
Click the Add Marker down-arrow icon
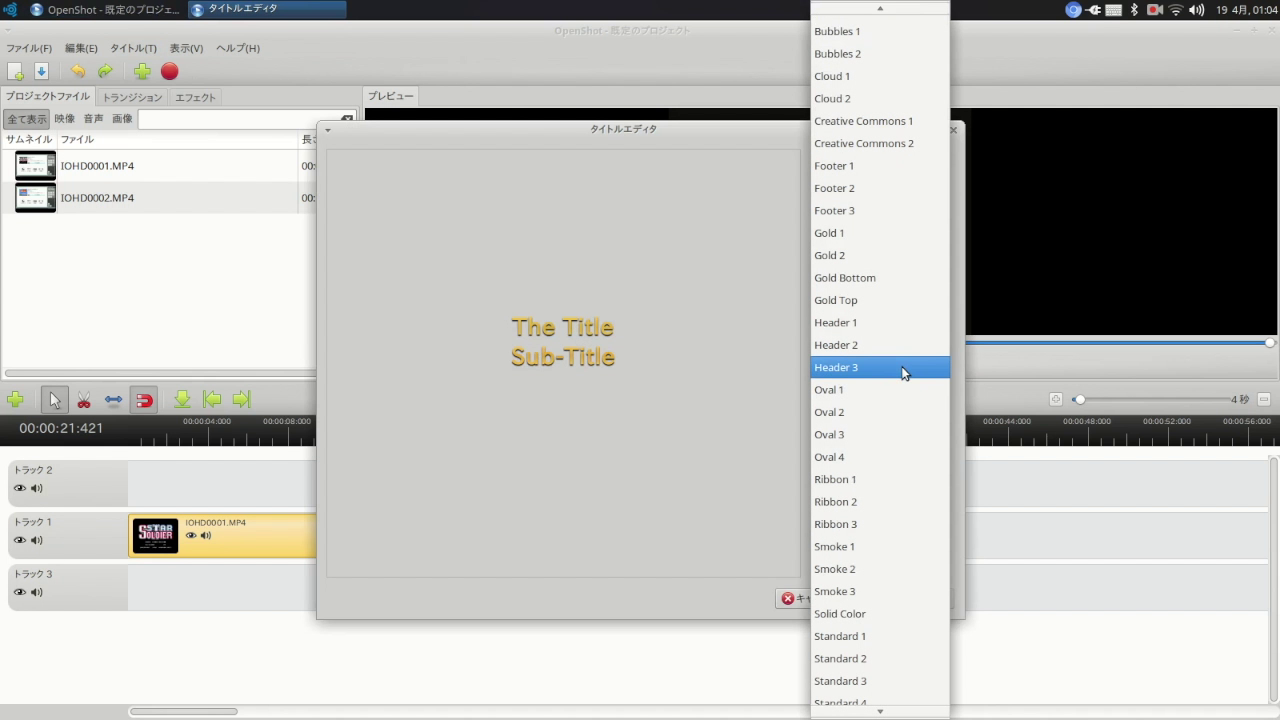coord(182,400)
